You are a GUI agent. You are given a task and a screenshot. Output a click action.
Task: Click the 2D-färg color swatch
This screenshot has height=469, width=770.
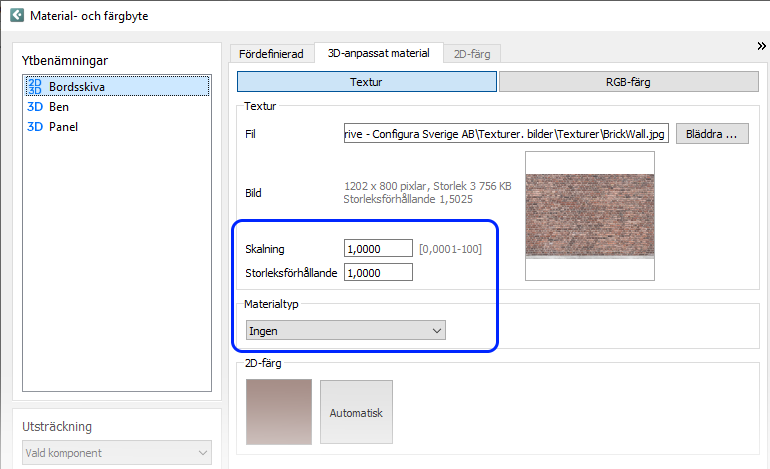click(x=279, y=412)
